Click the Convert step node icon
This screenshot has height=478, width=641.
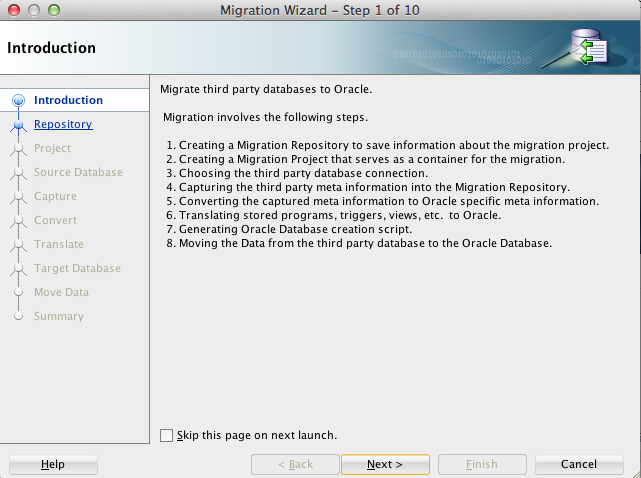click(18, 221)
